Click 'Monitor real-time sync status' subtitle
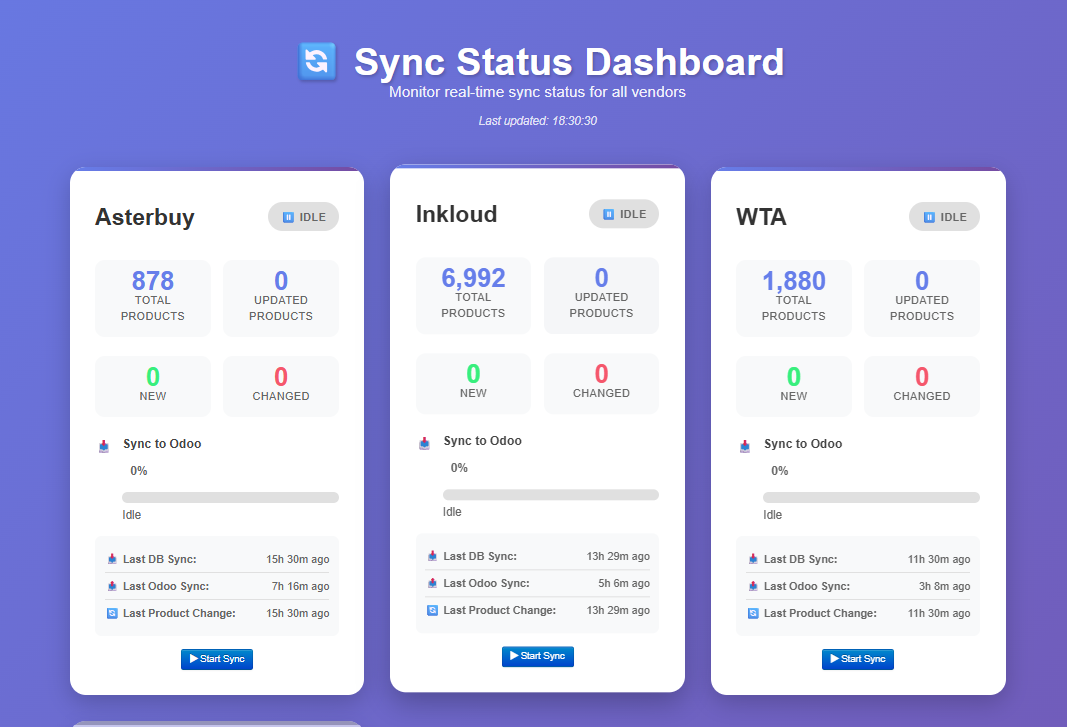1067x727 pixels. point(538,92)
